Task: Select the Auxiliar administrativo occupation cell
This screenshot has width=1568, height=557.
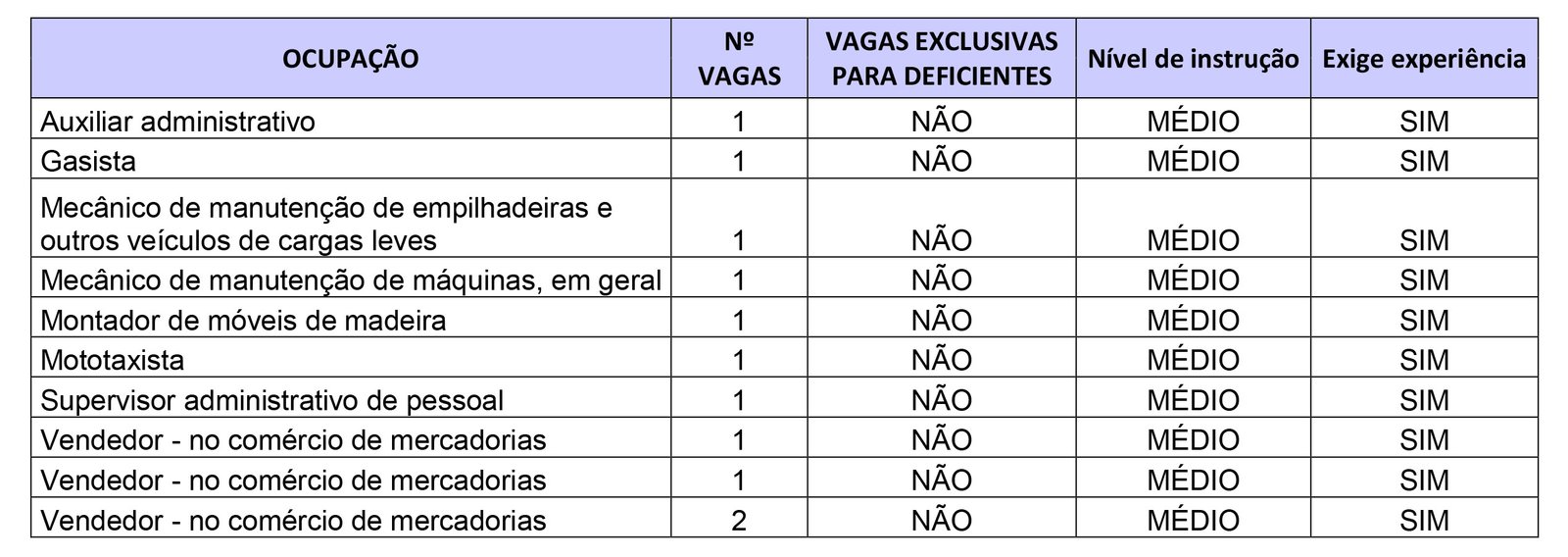Action: [177, 122]
